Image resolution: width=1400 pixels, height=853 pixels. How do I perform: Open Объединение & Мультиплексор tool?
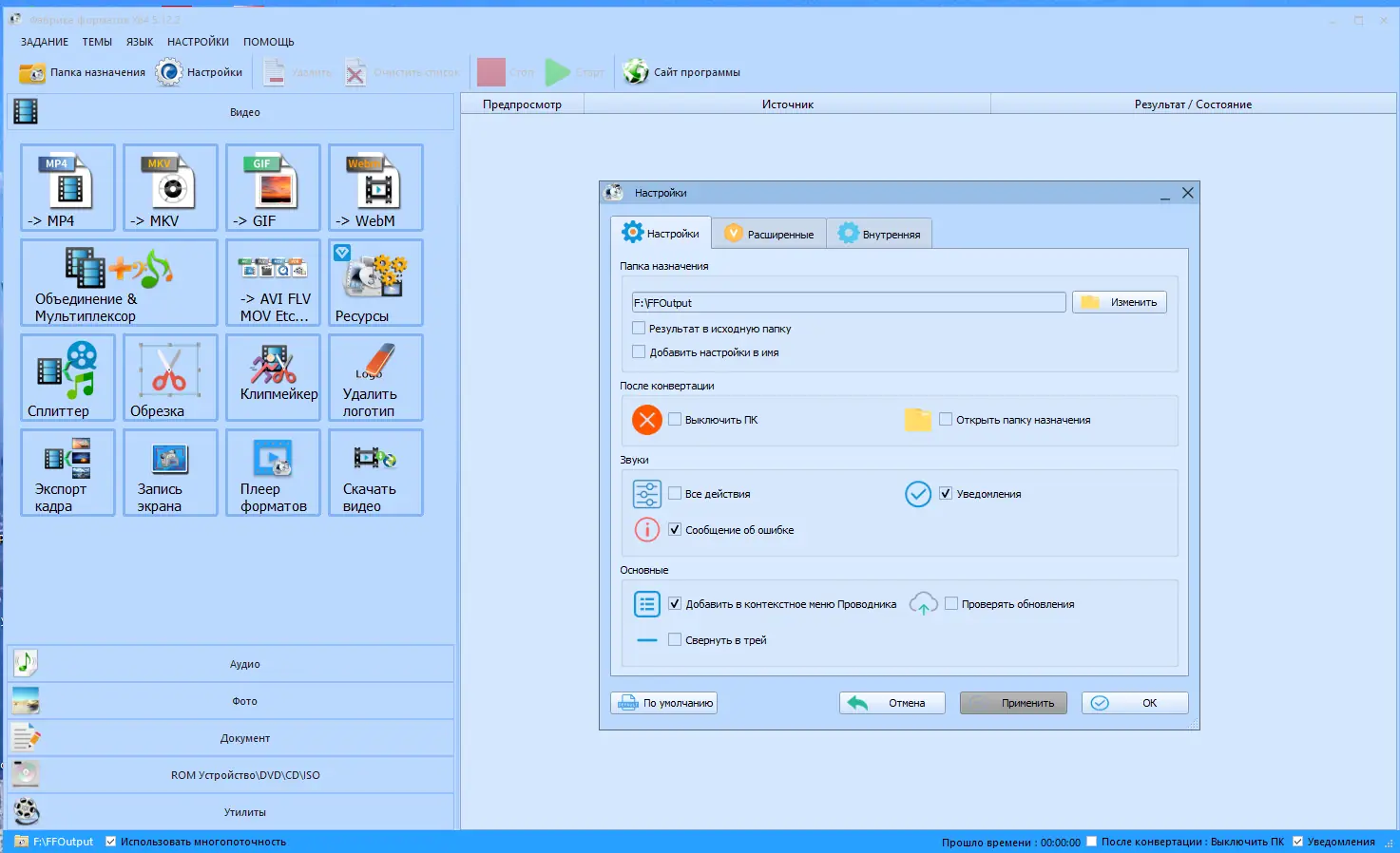pos(119,282)
